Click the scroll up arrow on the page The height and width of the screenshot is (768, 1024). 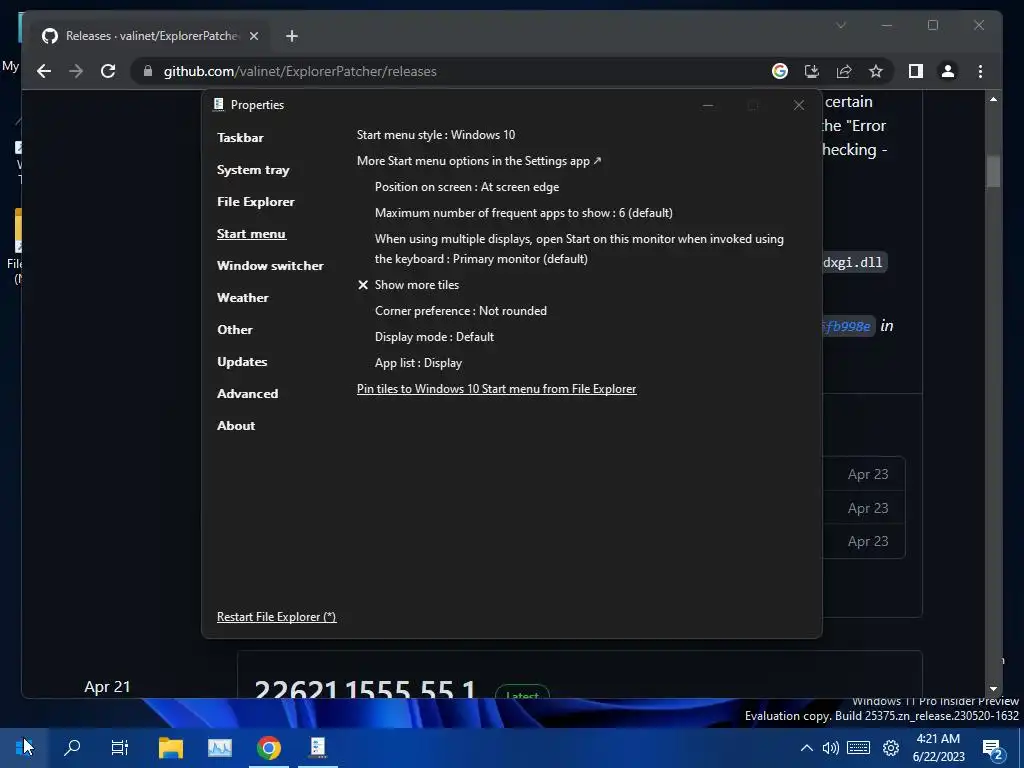[x=993, y=99]
